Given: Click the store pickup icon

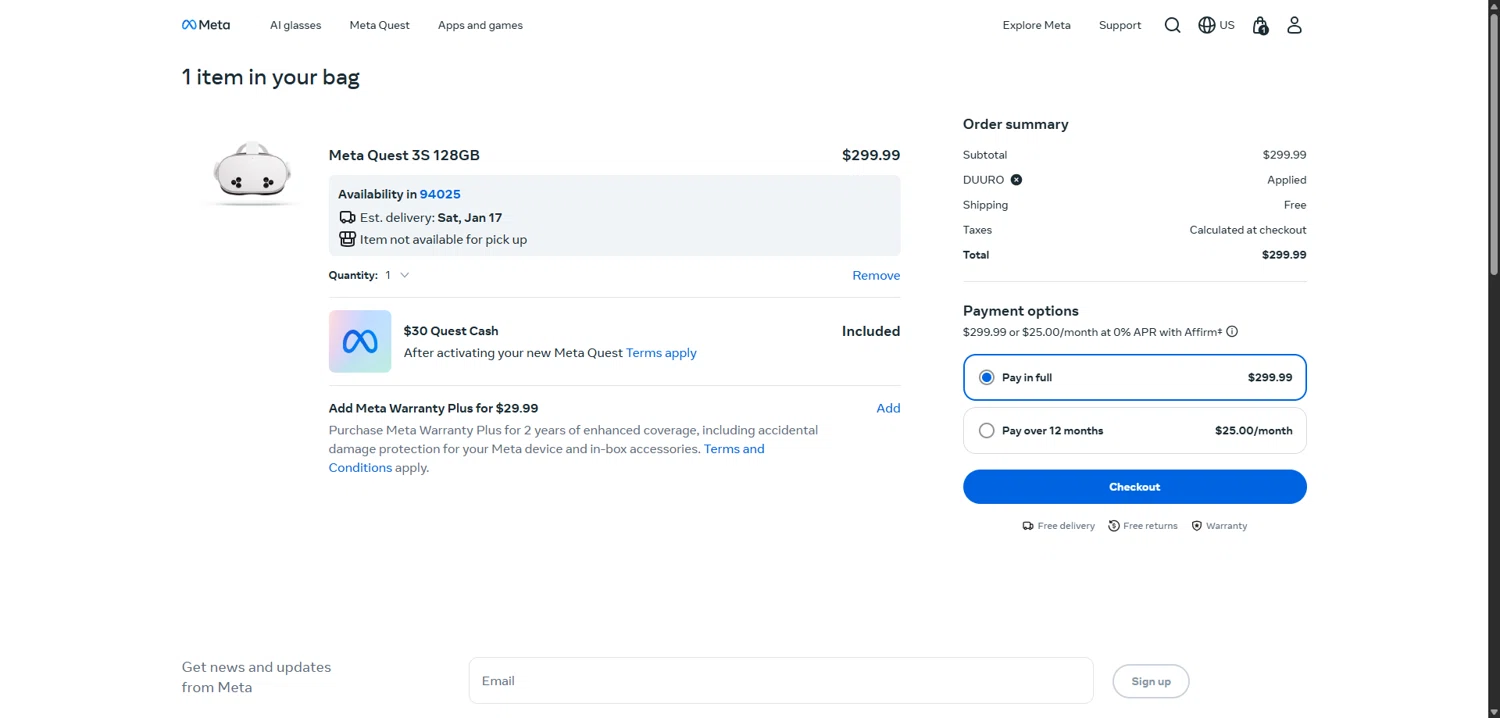Looking at the screenshot, I should (x=347, y=239).
